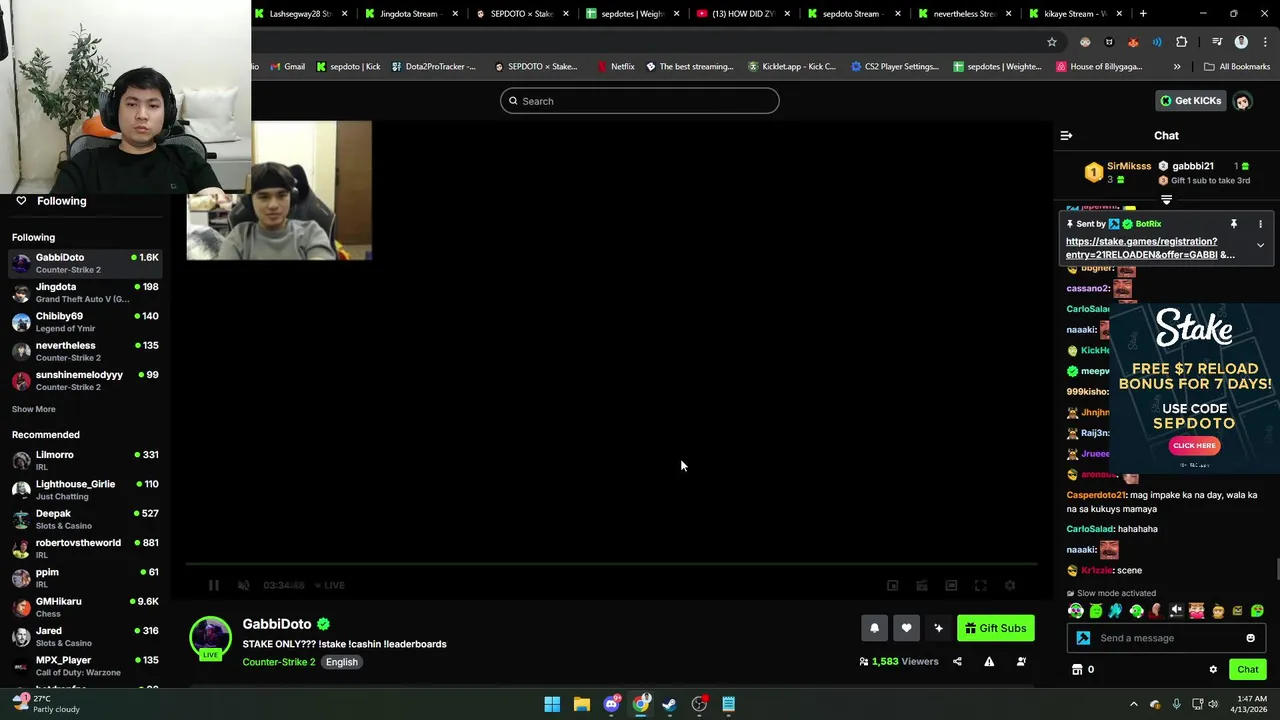The width and height of the screenshot is (1280, 720).
Task: Switch to HOW DID ZY YouTube tab
Action: [744, 14]
